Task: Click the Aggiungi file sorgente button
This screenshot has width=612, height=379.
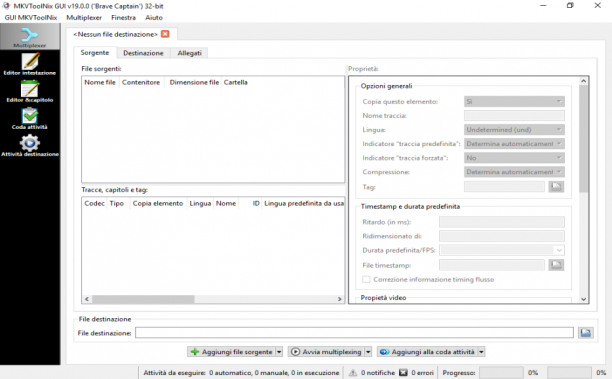Action: [x=231, y=352]
